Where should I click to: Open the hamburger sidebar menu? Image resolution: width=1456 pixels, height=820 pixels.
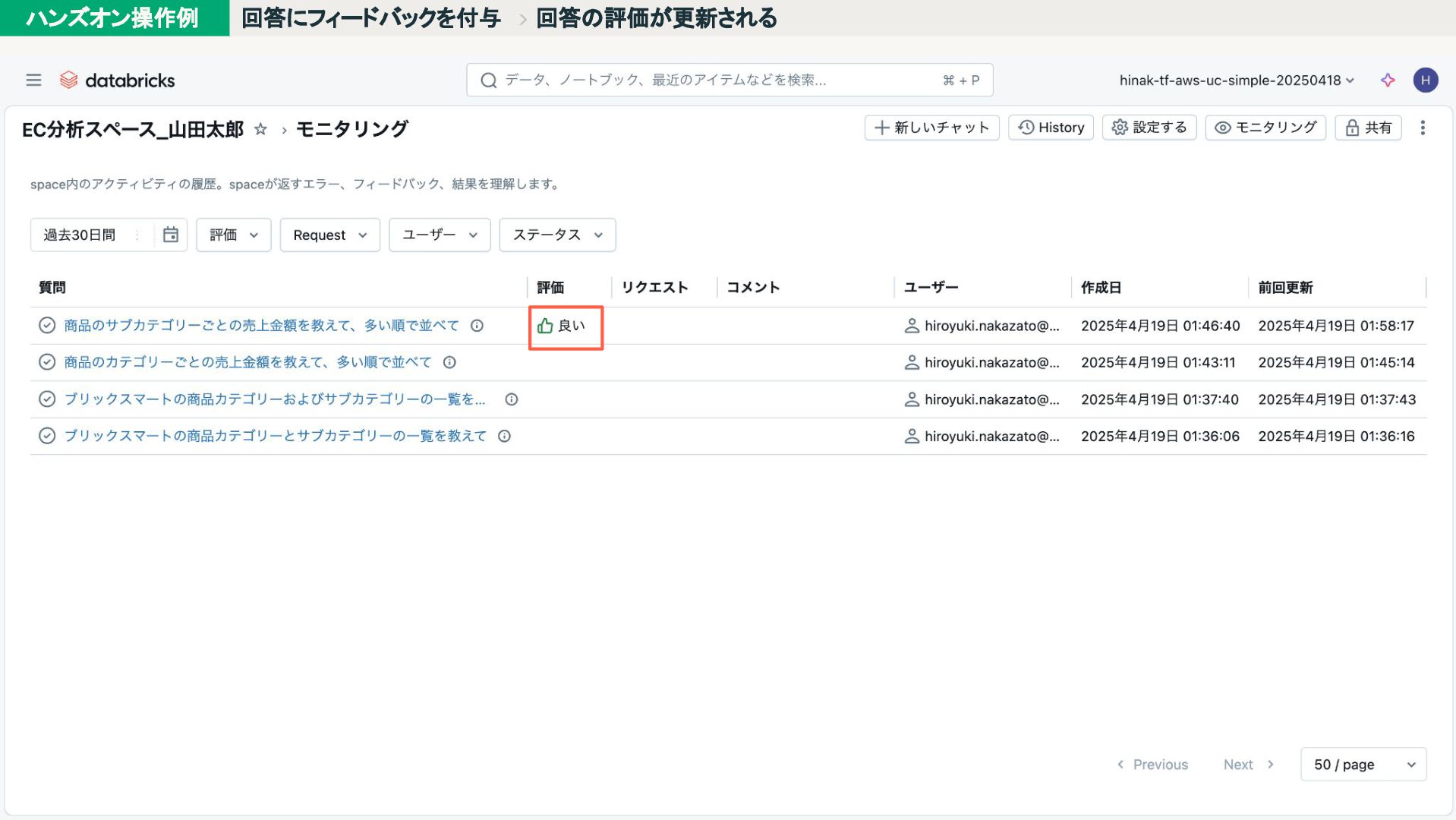click(33, 80)
